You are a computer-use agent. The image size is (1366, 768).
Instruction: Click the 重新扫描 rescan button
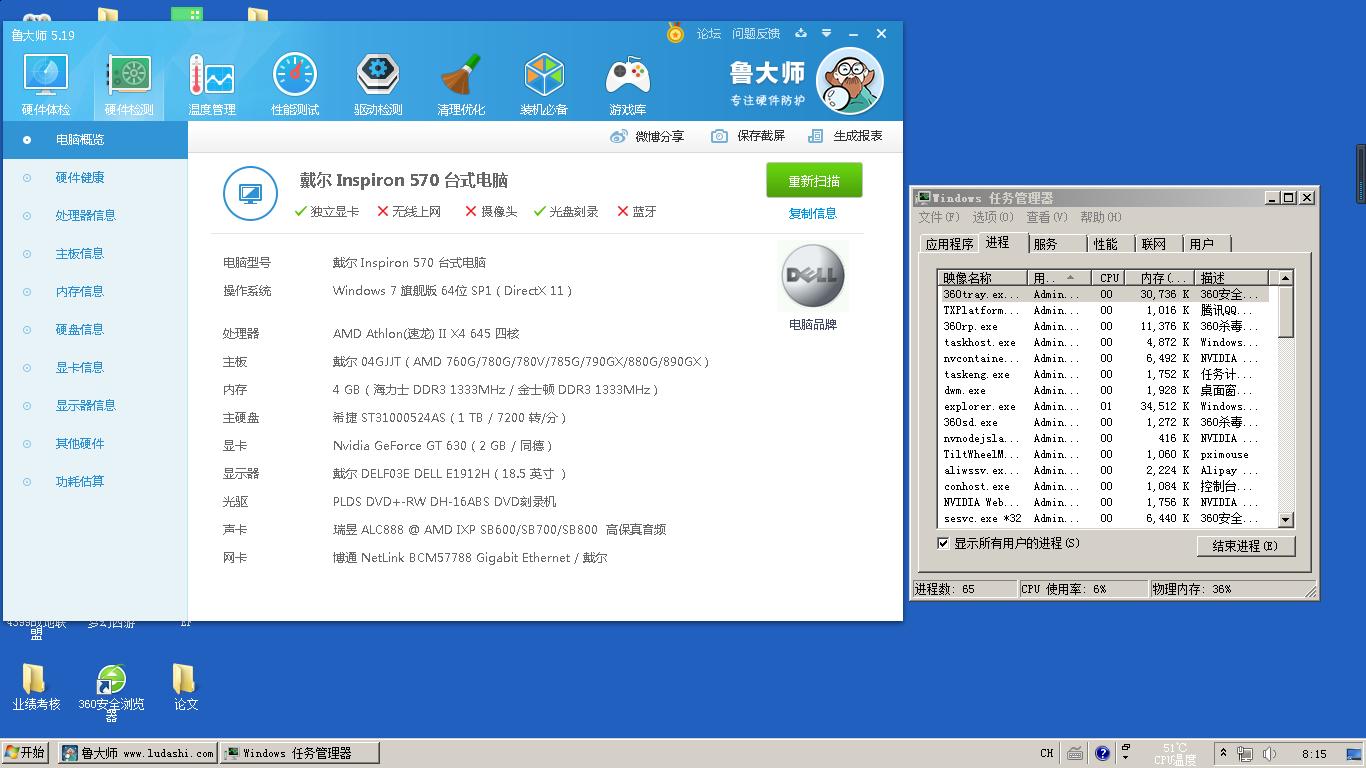(x=814, y=181)
